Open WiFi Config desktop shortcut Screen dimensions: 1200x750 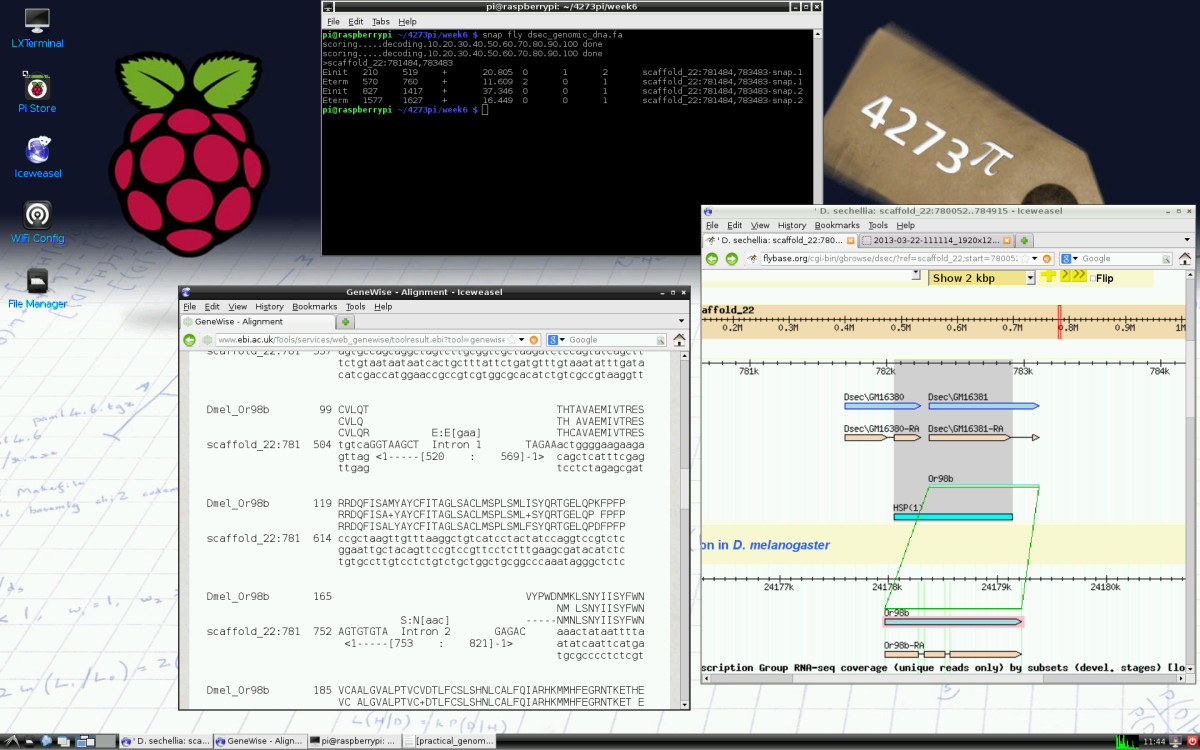[x=37, y=220]
